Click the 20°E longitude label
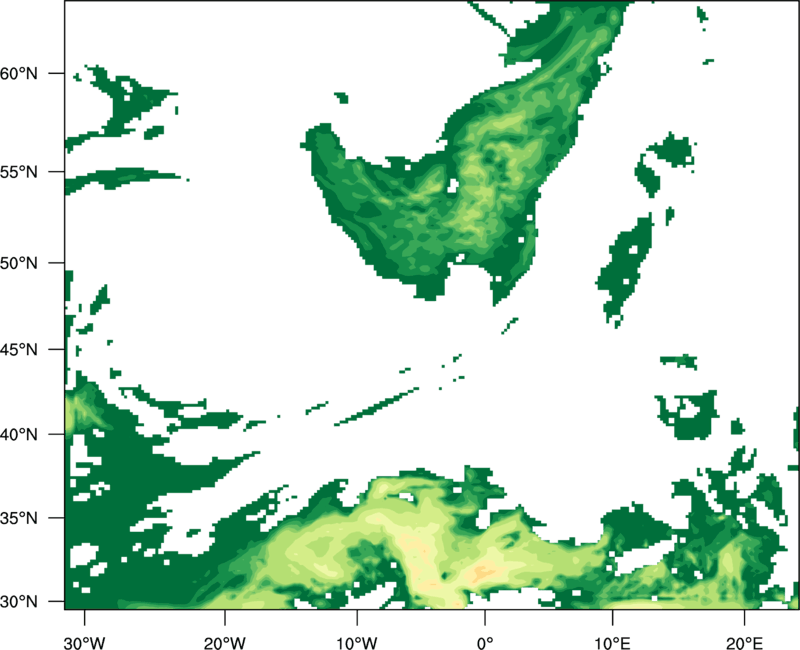Image resolution: width=800 pixels, height=650 pixels. (x=744, y=643)
